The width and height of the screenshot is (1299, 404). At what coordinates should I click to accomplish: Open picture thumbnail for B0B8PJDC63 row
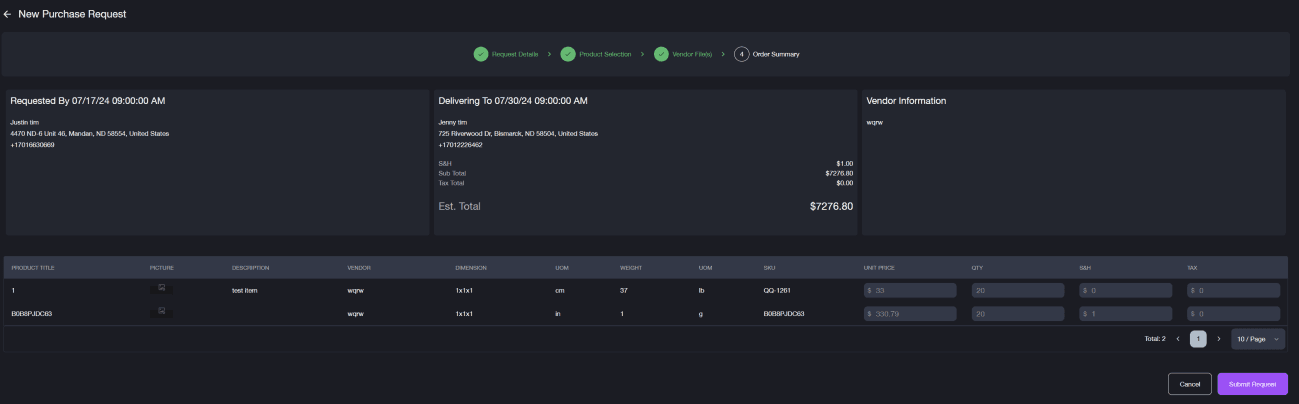pyautogui.click(x=161, y=313)
